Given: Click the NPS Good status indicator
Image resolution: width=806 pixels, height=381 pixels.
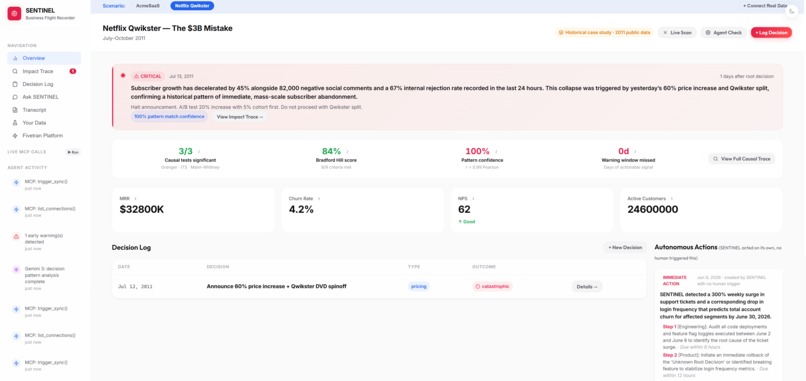Looking at the screenshot, I should [467, 222].
